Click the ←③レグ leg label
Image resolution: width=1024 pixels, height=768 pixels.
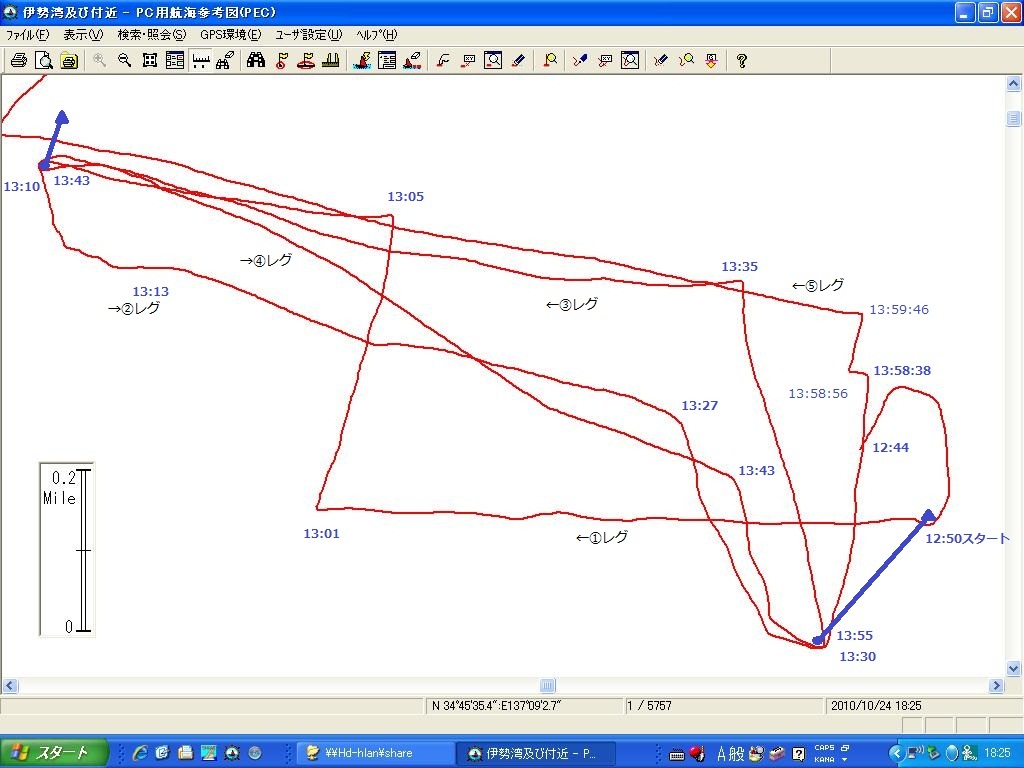tap(571, 304)
